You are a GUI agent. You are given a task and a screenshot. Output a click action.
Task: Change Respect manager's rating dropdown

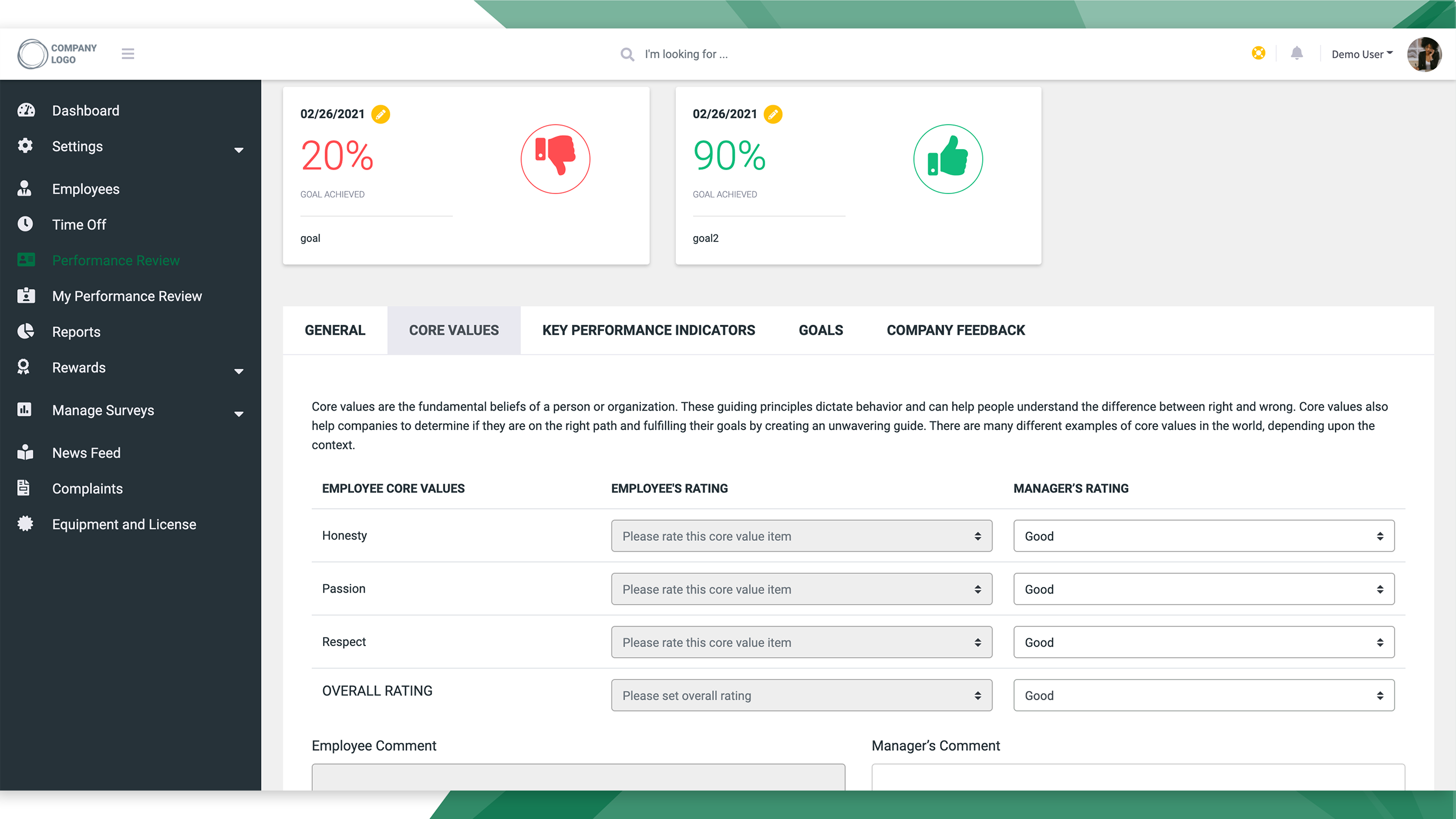[x=1203, y=642]
